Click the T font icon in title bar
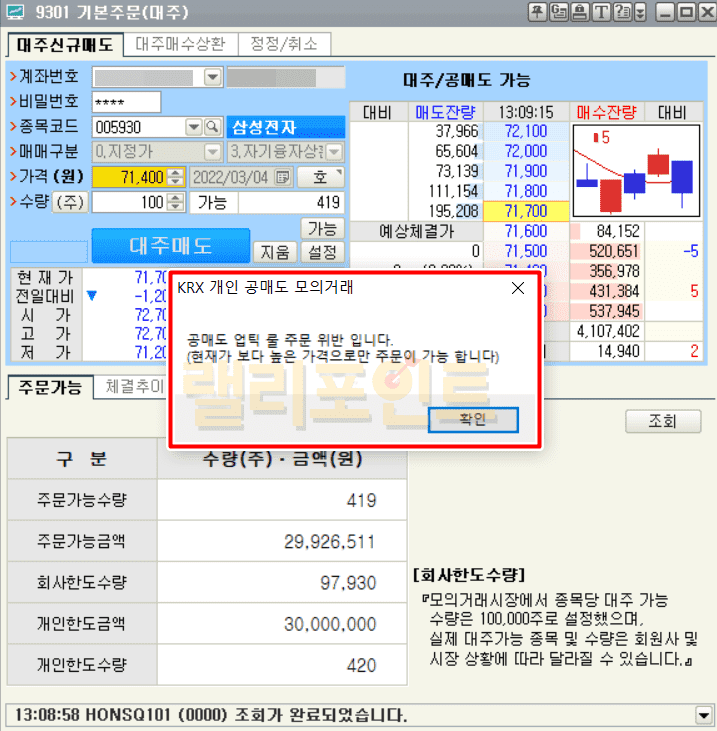This screenshot has height=731, width=717. (600, 13)
